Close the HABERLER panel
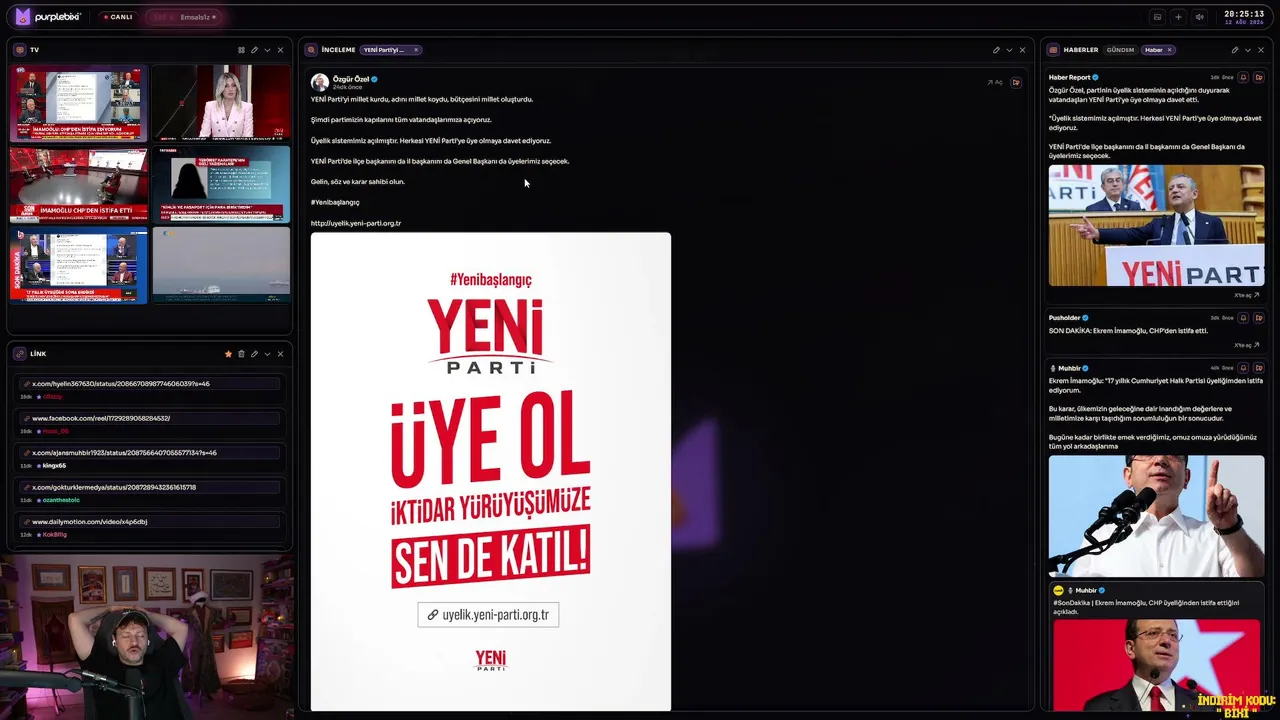 [x=1261, y=50]
